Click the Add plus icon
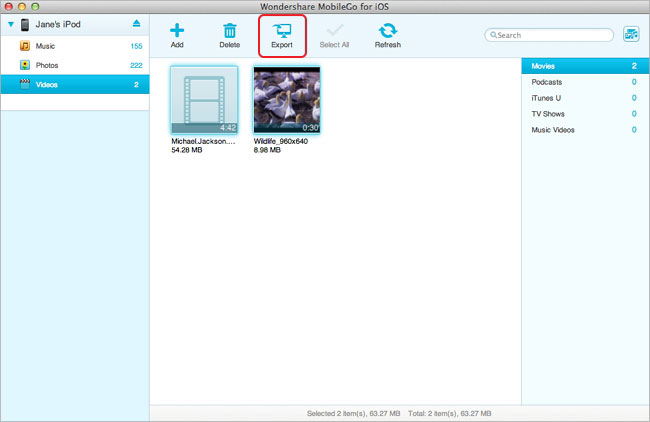The image size is (650, 422). pyautogui.click(x=177, y=30)
